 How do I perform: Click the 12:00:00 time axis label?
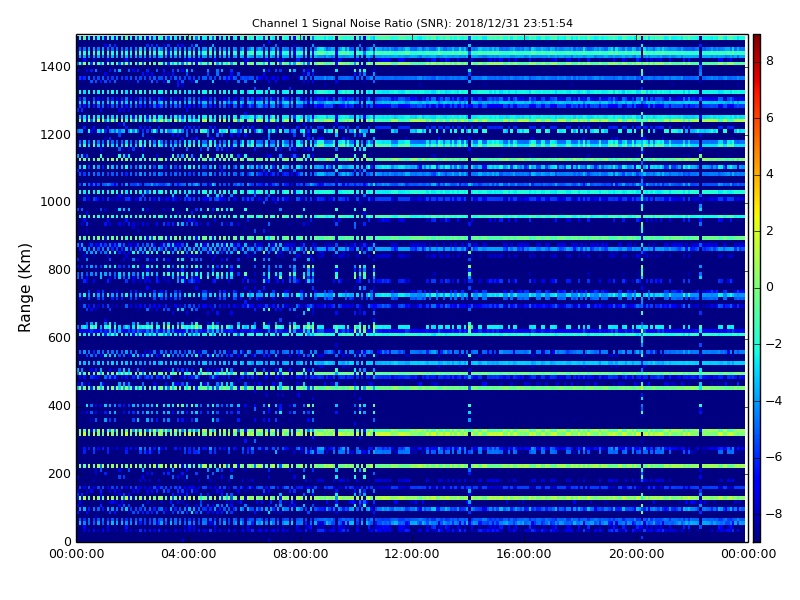point(412,554)
